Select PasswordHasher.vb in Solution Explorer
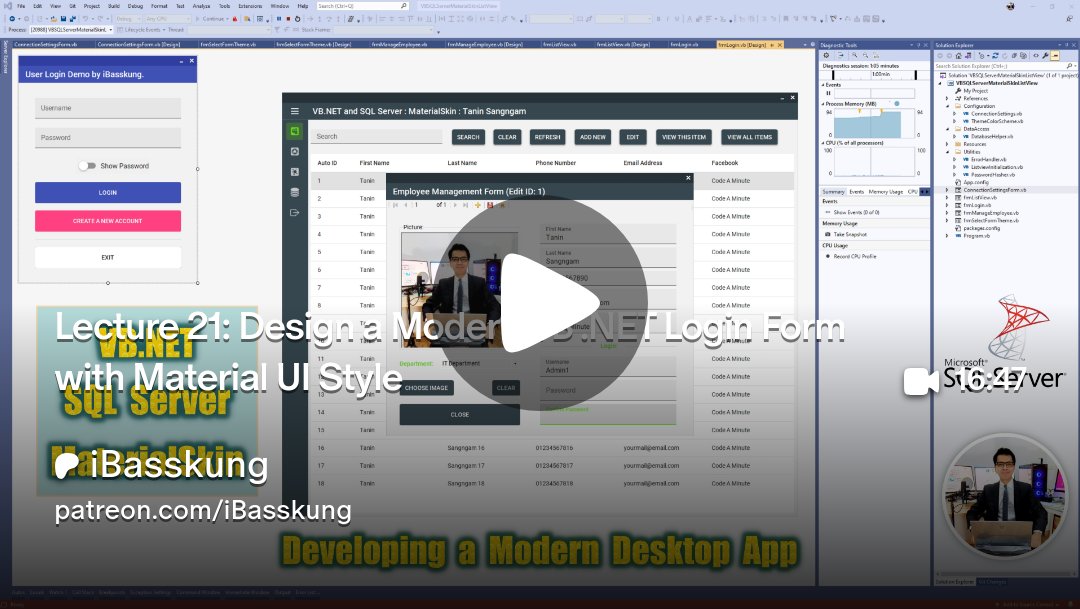 click(993, 175)
